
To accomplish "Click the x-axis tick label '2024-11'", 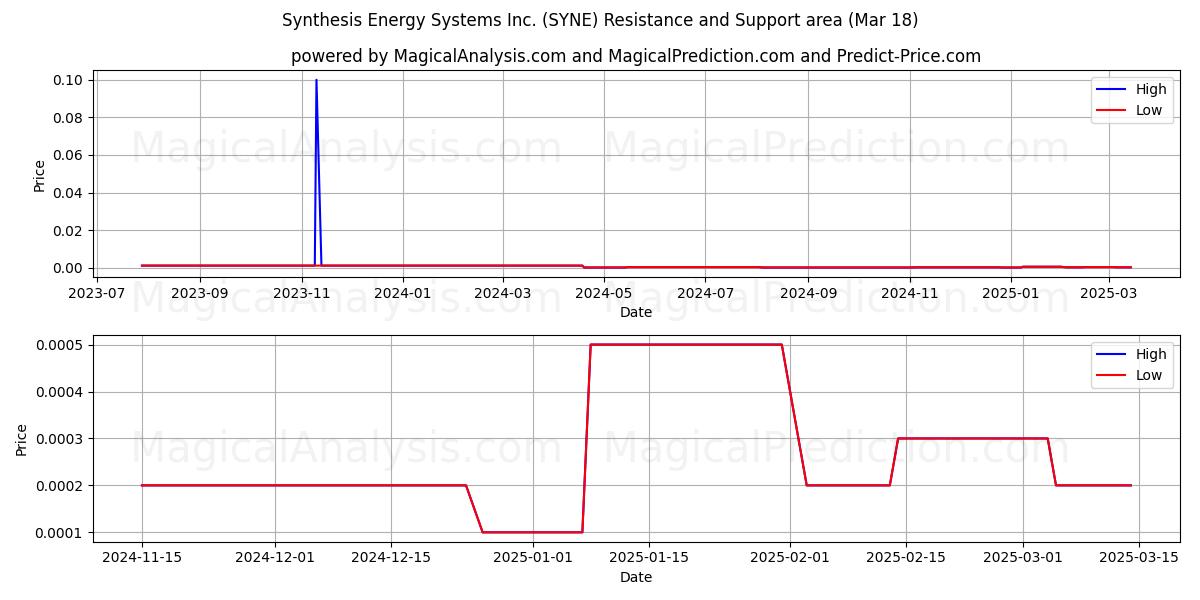I will 910,293.
